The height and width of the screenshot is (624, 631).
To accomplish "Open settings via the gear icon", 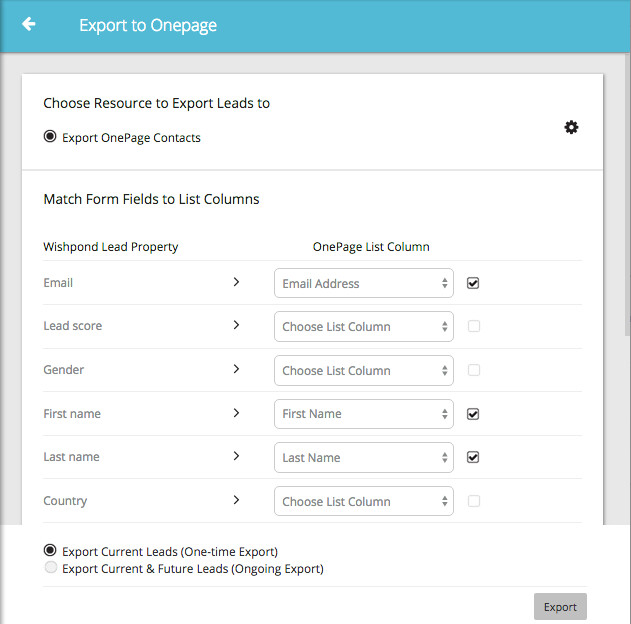I will point(571,127).
